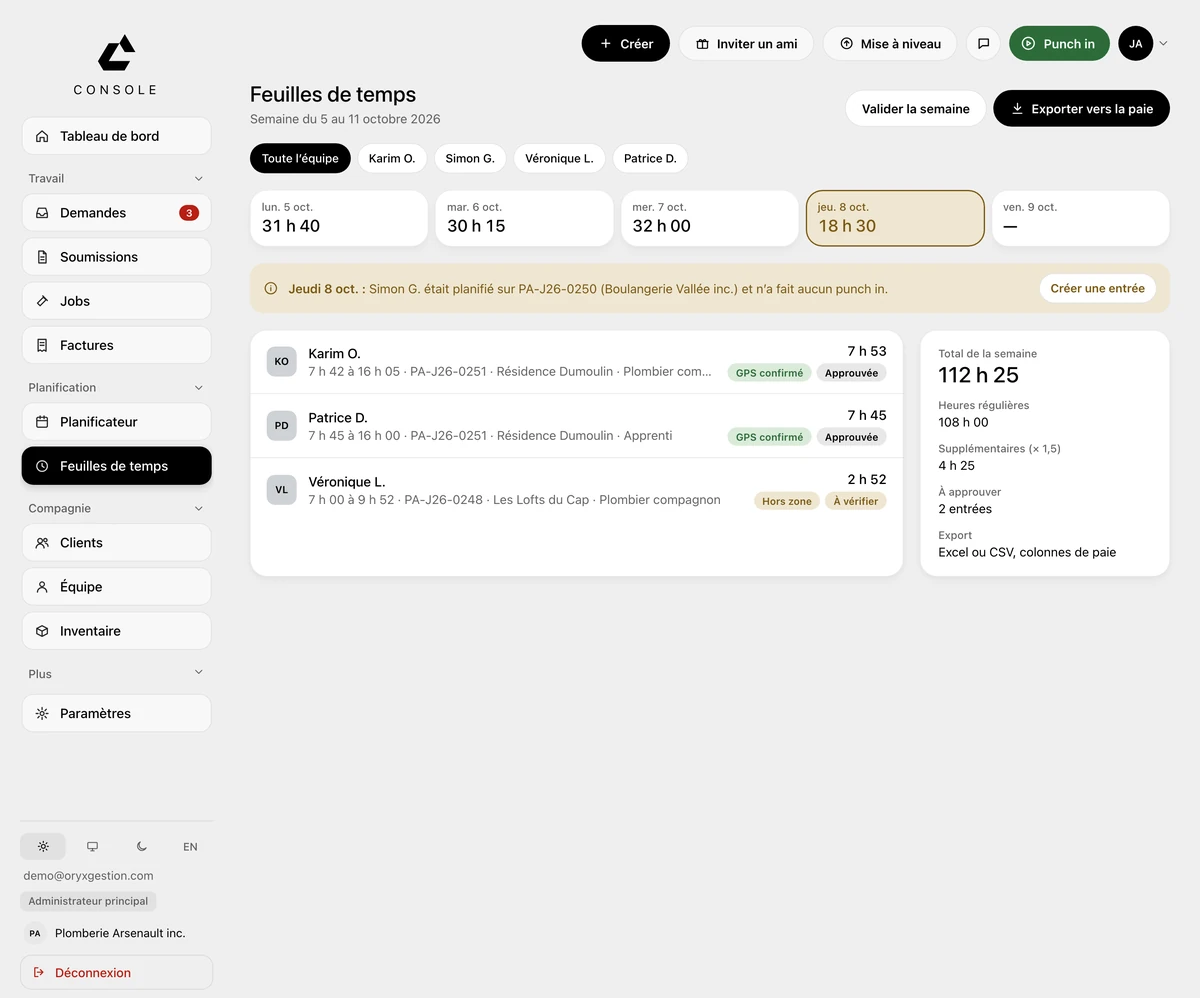Open the Planificateur page
This screenshot has width=1200, height=998.
pos(116,422)
